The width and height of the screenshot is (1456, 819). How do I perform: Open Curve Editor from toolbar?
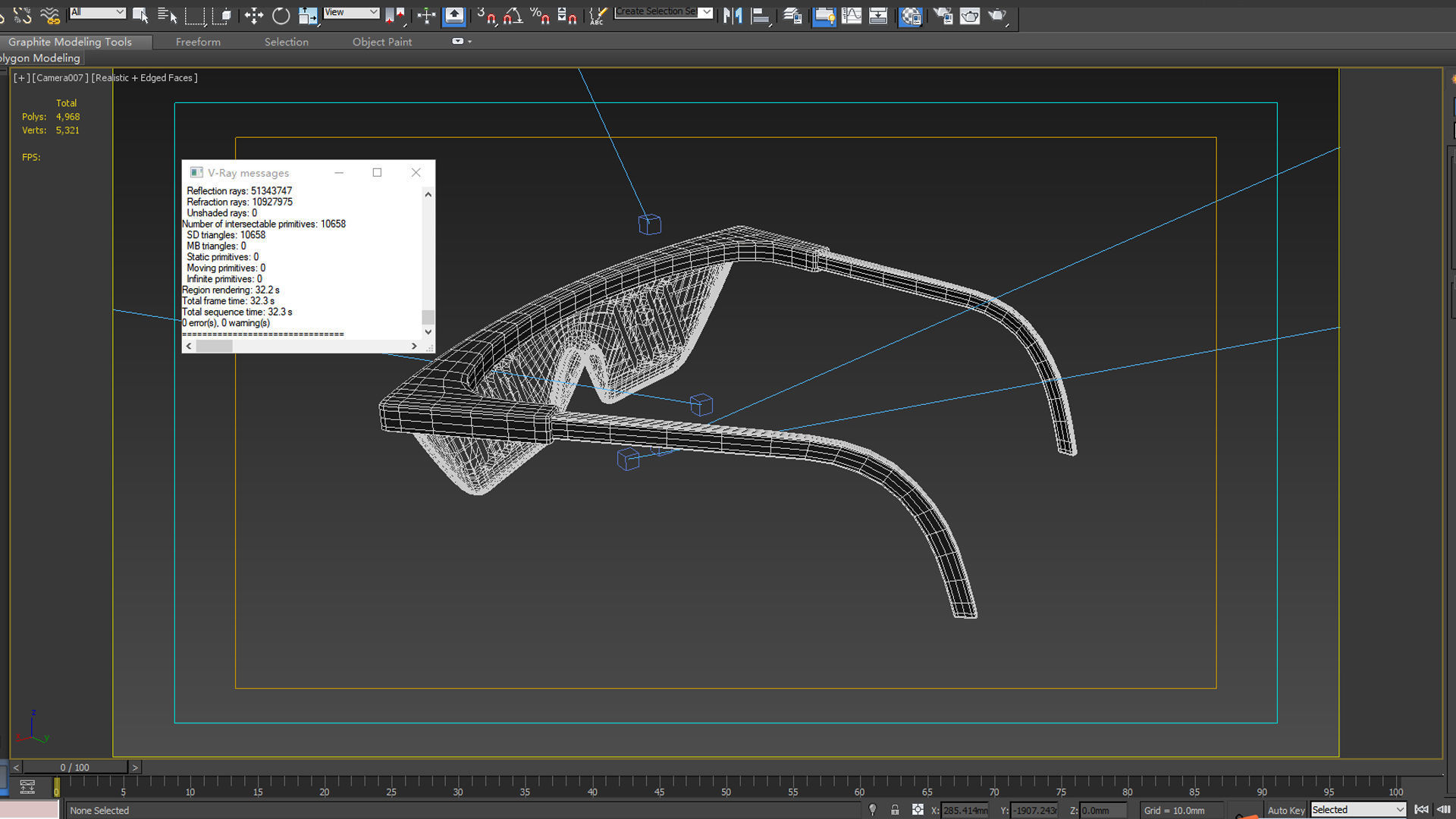pyautogui.click(x=852, y=15)
